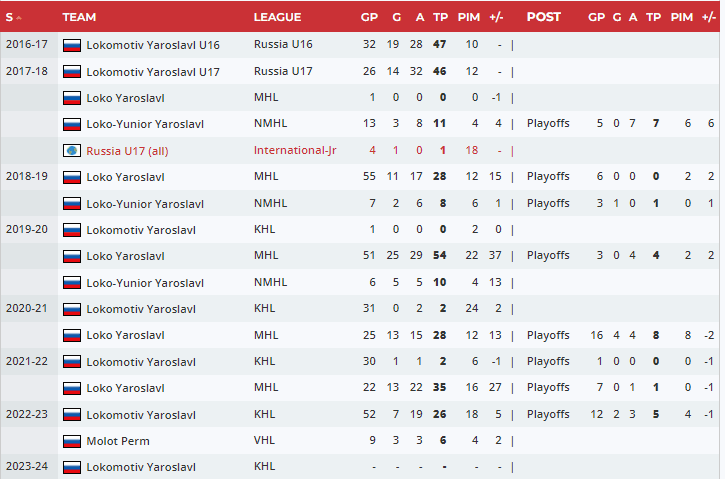Image resolution: width=725 pixels, height=479 pixels.
Task: Click the flag in the International-Jr row
Action: coord(71,151)
